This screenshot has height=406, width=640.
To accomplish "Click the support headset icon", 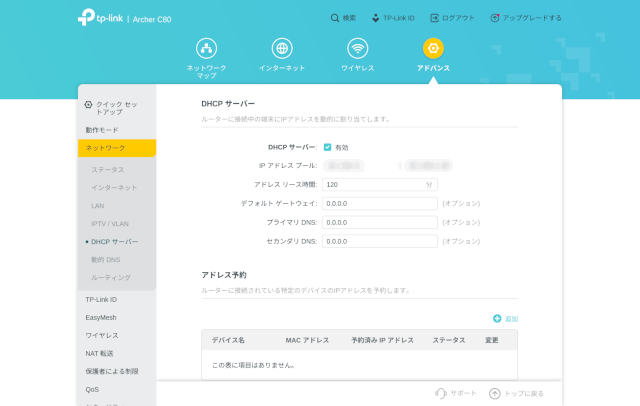I will pyautogui.click(x=440, y=393).
